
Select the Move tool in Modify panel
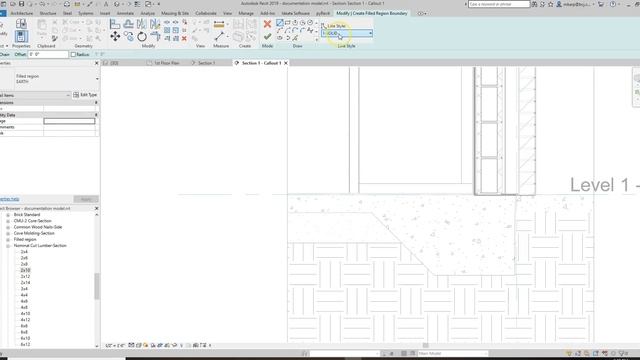115,37
